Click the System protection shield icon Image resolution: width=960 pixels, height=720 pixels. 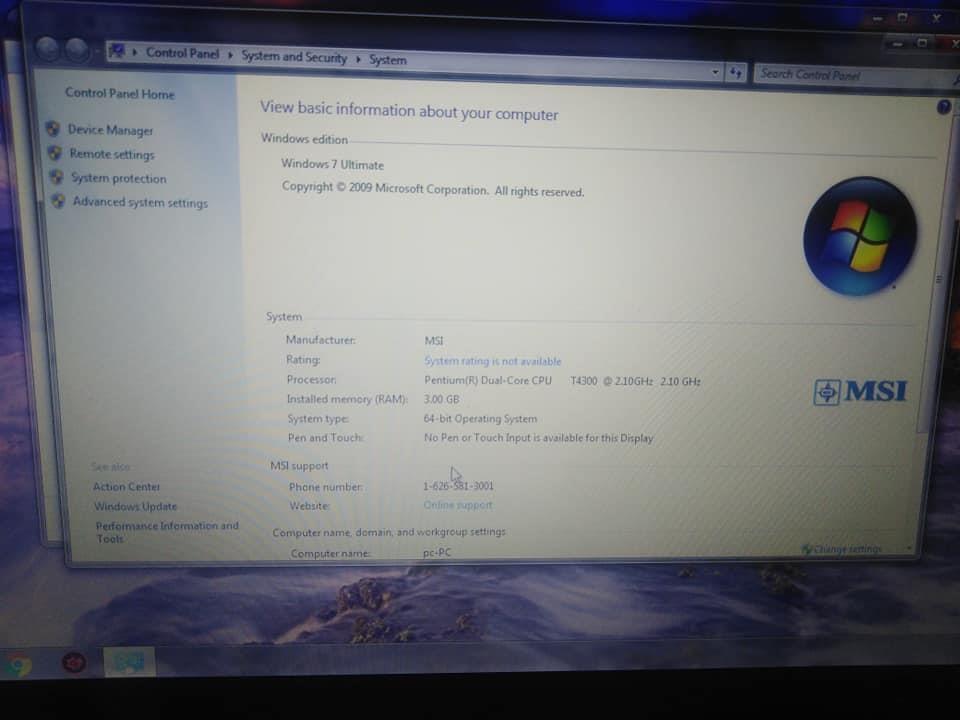pos(56,177)
